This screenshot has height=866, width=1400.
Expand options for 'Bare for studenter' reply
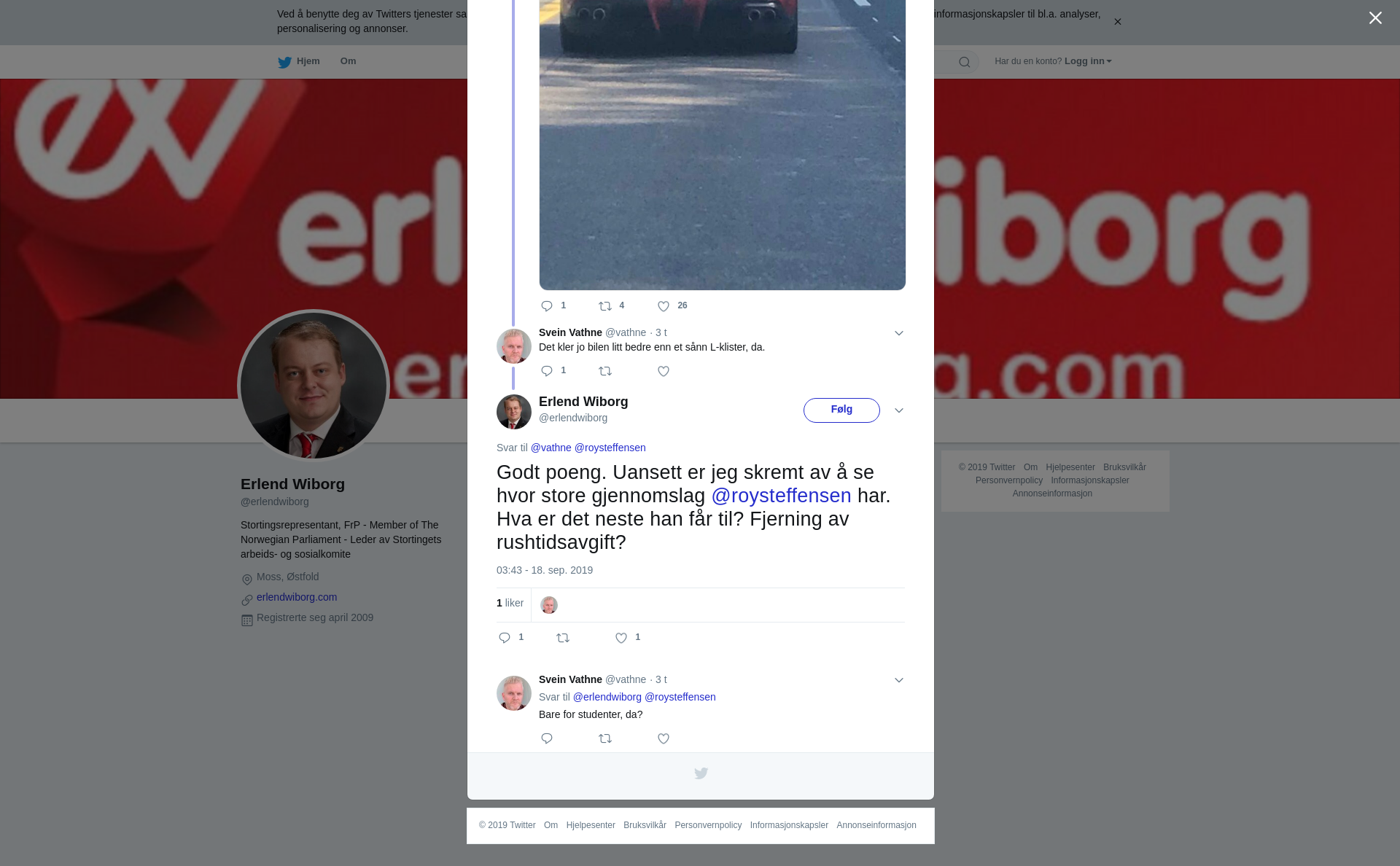[899, 680]
